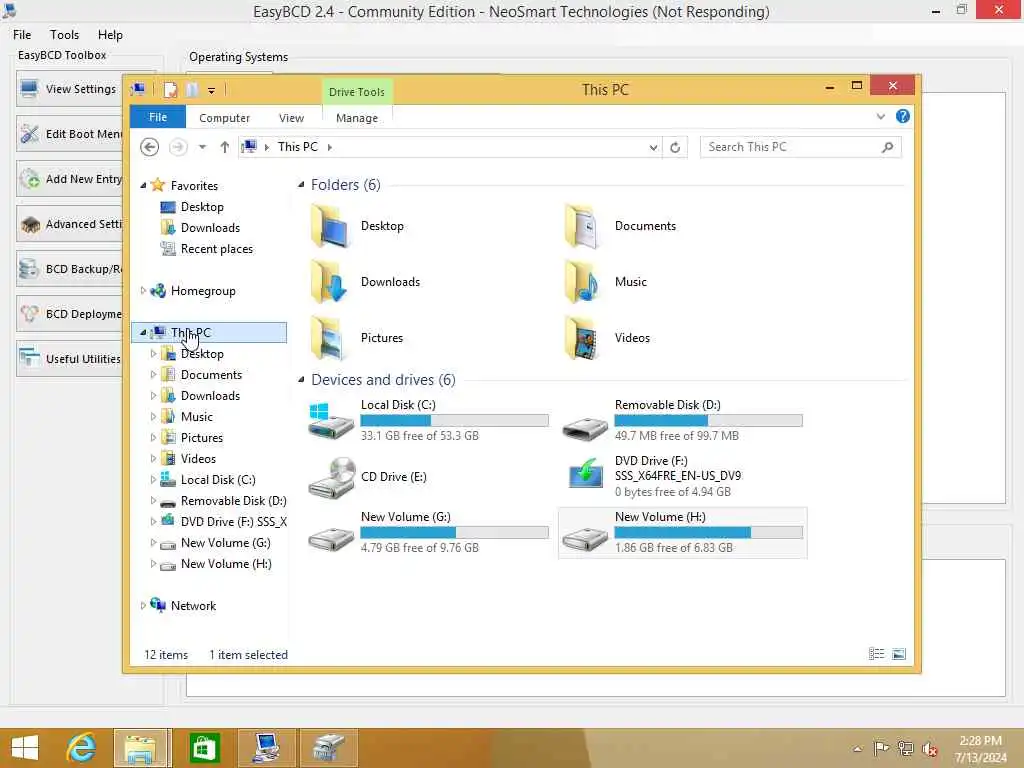Switch to details view icon in status bar
The width and height of the screenshot is (1024, 768).
[876, 654]
